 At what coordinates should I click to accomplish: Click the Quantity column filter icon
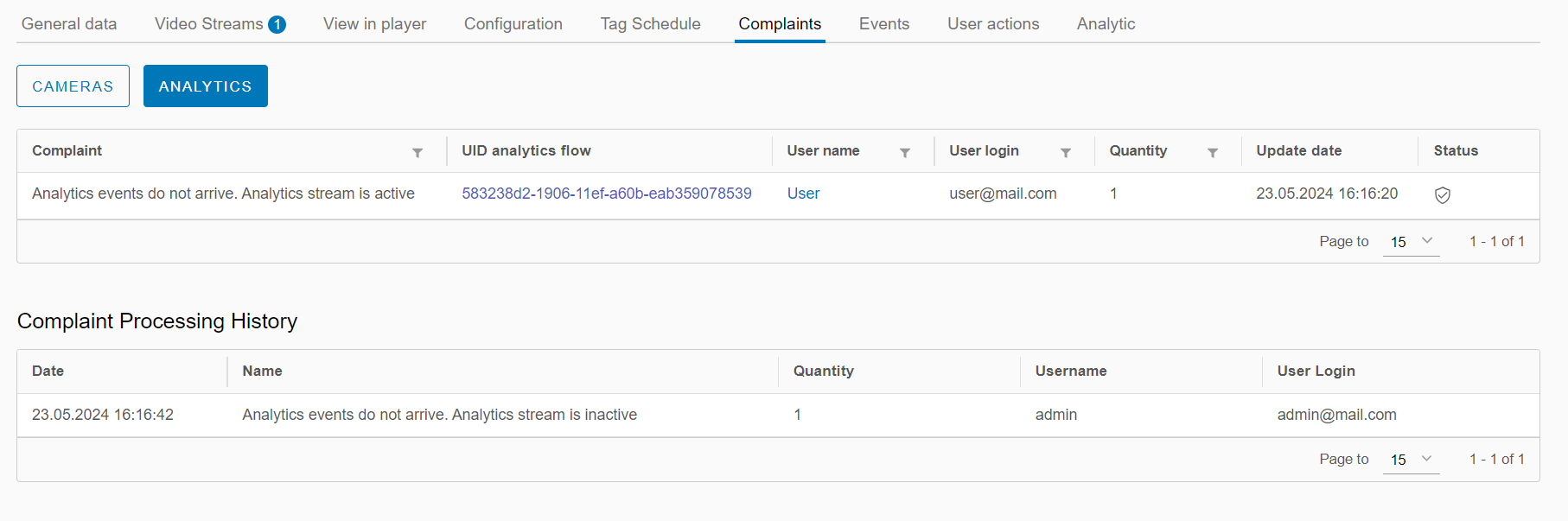(x=1213, y=153)
